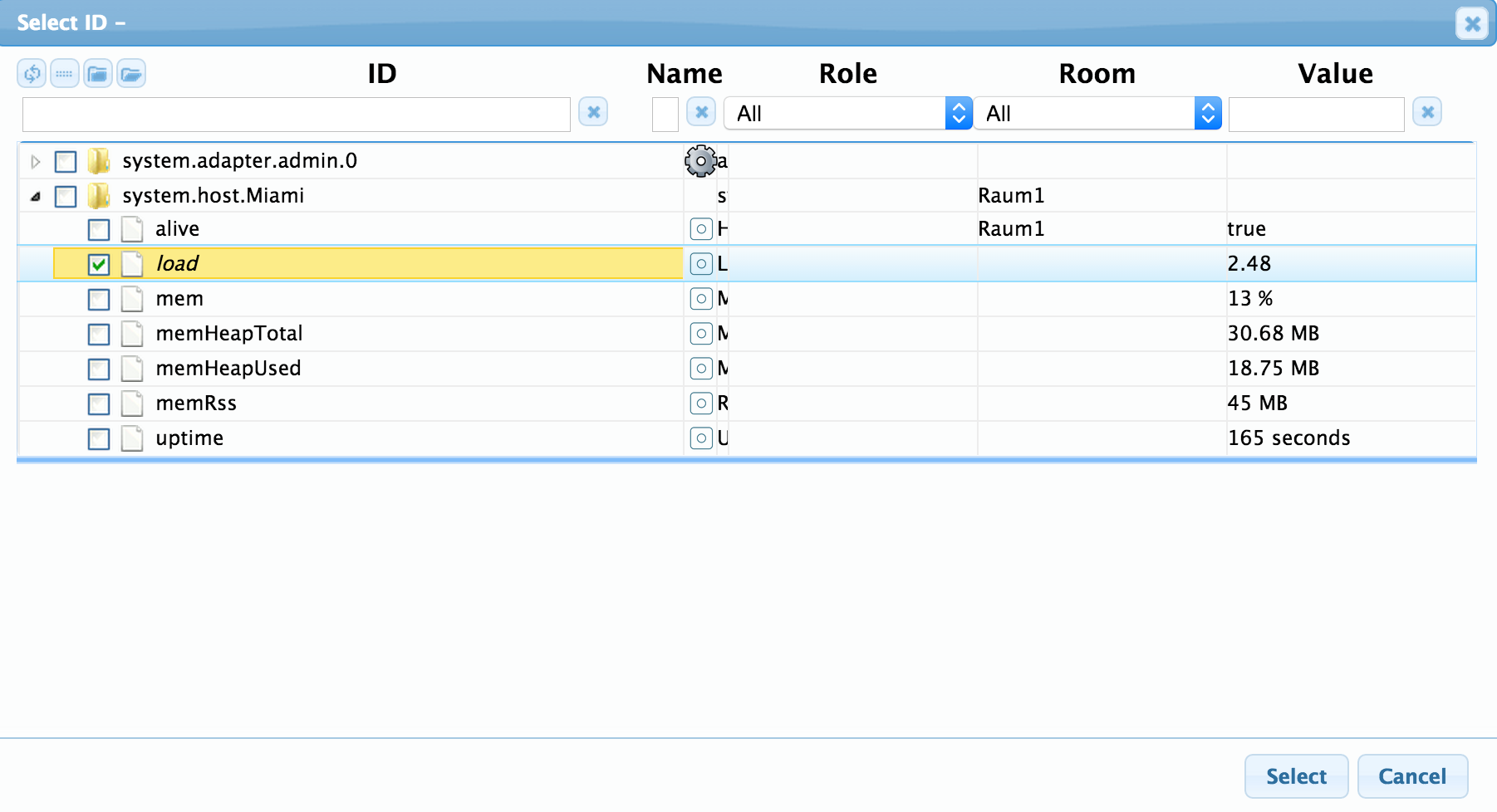Select the memRss tree row
Image resolution: width=1497 pixels, height=812 pixels.
(746, 403)
